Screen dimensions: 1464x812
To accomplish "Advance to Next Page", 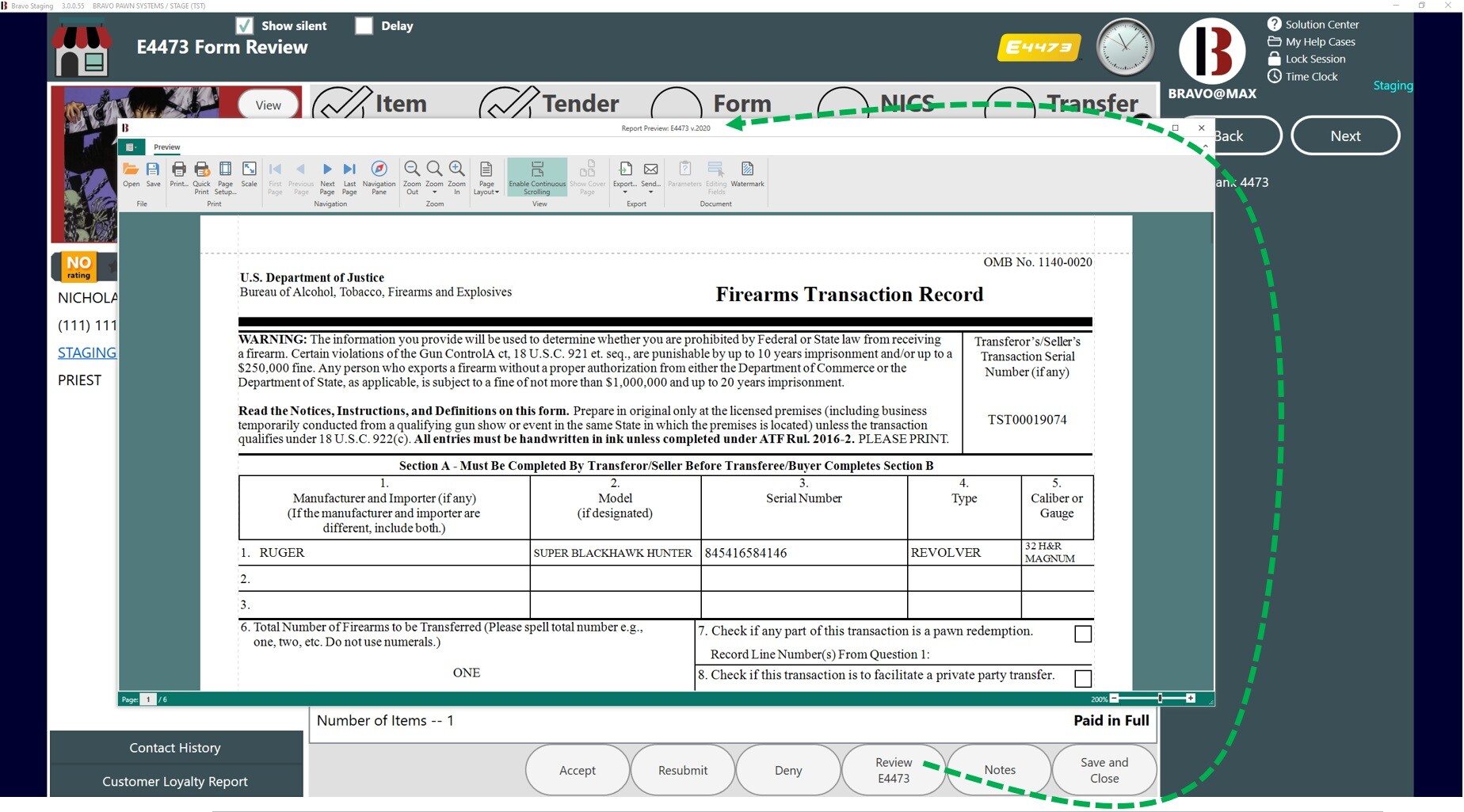I will point(327,177).
